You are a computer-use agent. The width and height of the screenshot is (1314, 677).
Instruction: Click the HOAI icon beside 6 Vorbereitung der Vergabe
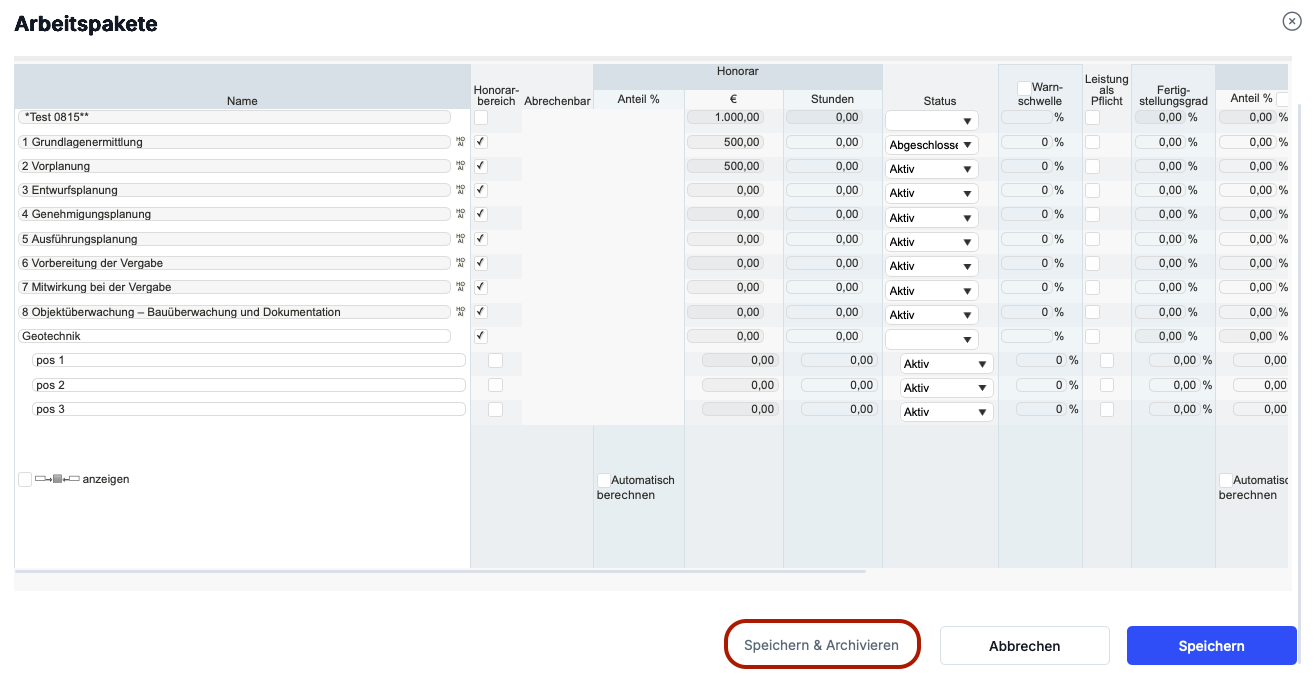(461, 263)
